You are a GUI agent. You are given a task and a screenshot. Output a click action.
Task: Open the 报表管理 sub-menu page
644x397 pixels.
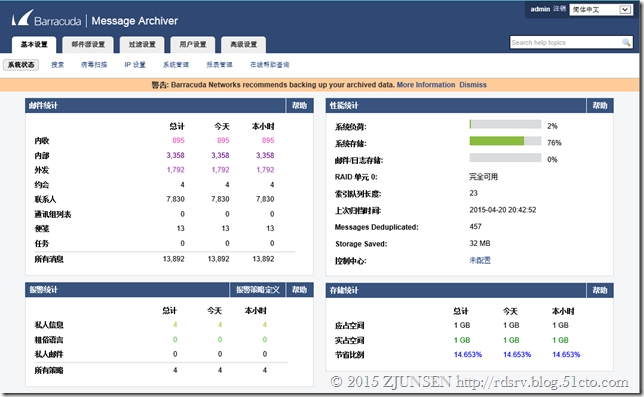point(219,65)
